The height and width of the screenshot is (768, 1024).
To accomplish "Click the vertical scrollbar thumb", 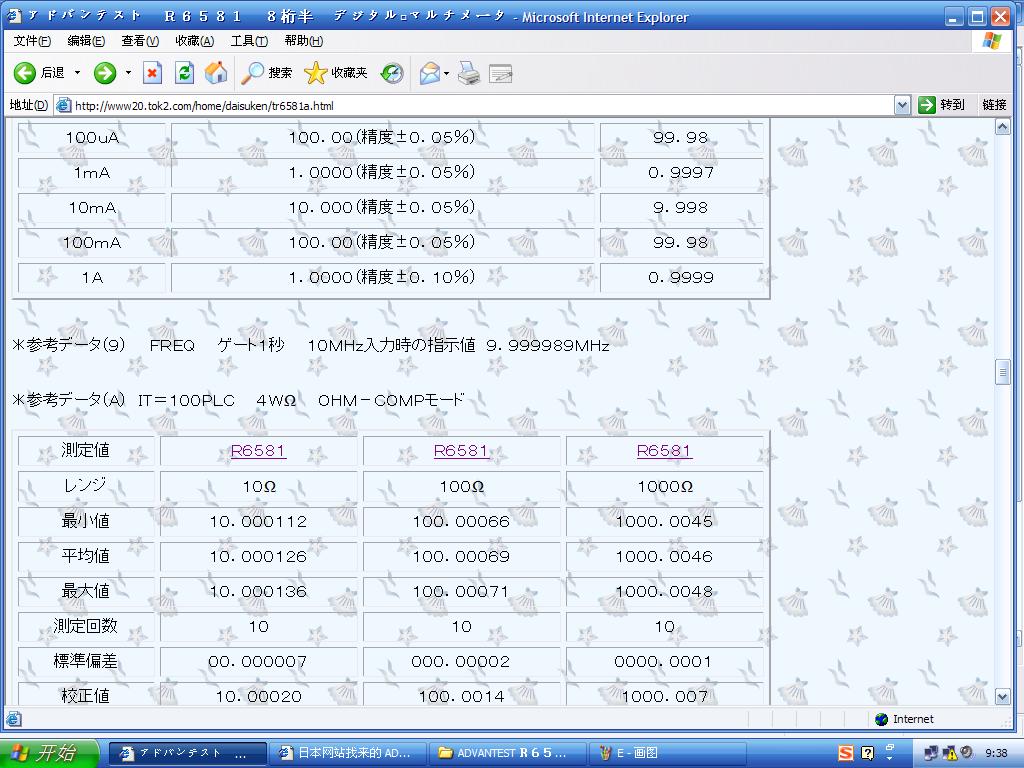I will click(x=1002, y=372).
